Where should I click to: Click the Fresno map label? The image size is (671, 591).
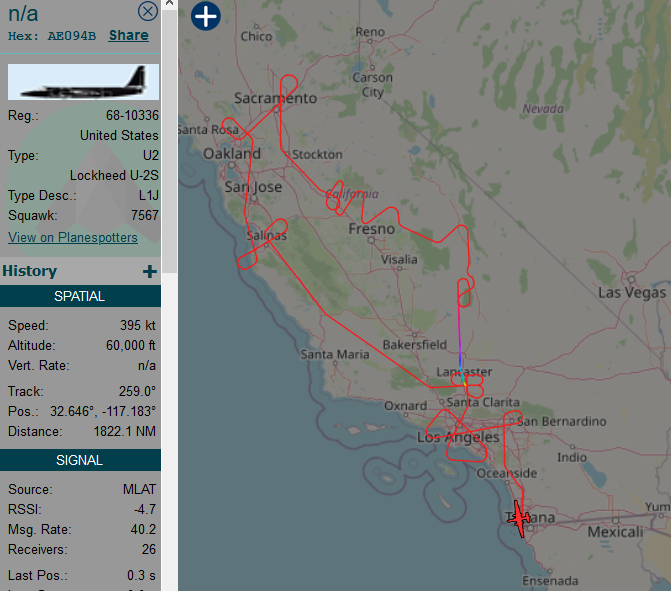click(x=371, y=229)
